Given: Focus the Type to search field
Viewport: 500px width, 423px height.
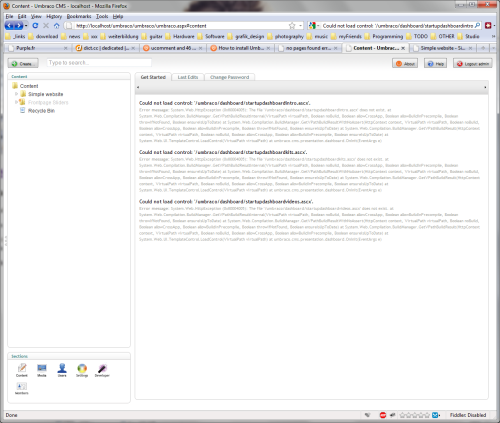Looking at the screenshot, I should coord(99,63).
